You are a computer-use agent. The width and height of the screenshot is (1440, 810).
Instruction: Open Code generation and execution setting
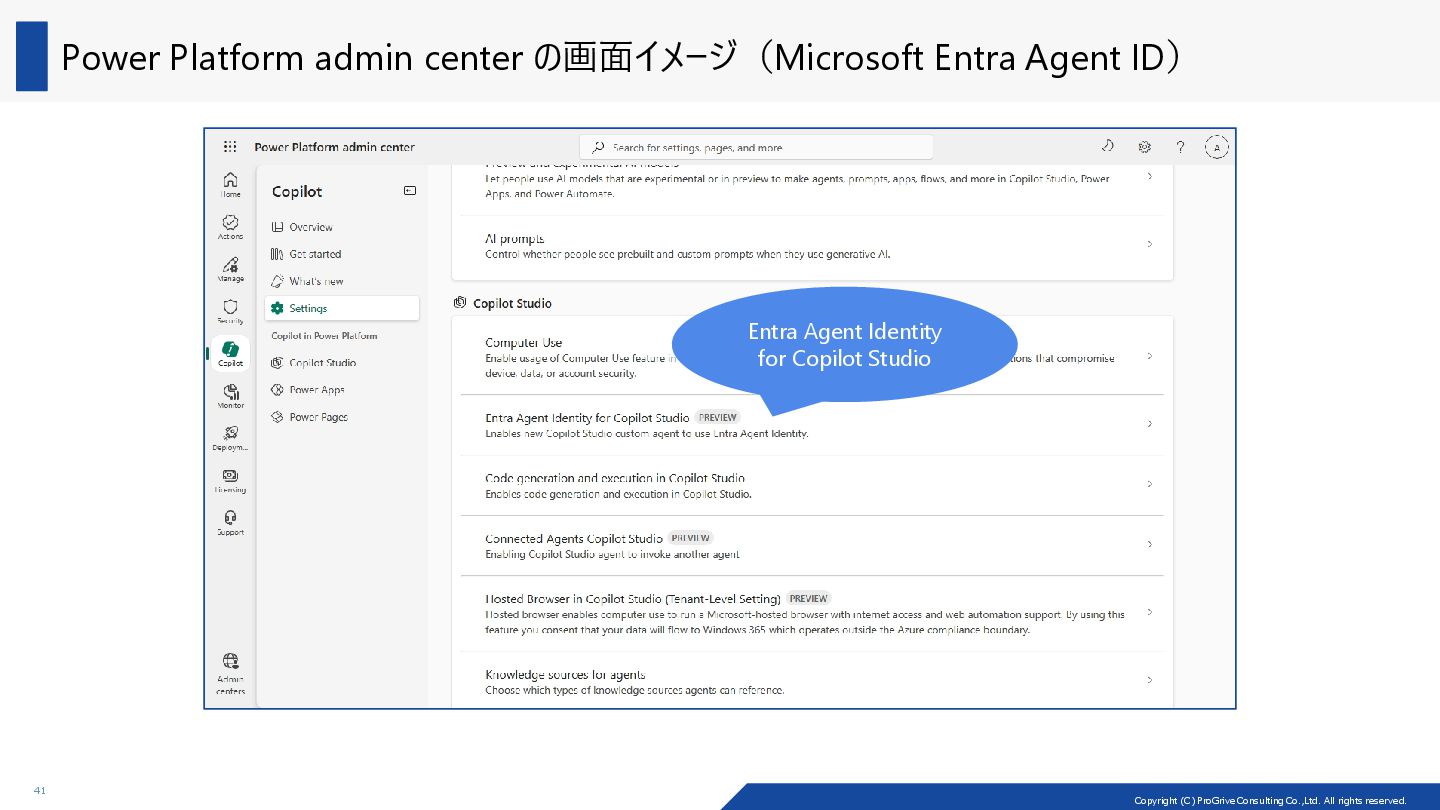point(812,485)
